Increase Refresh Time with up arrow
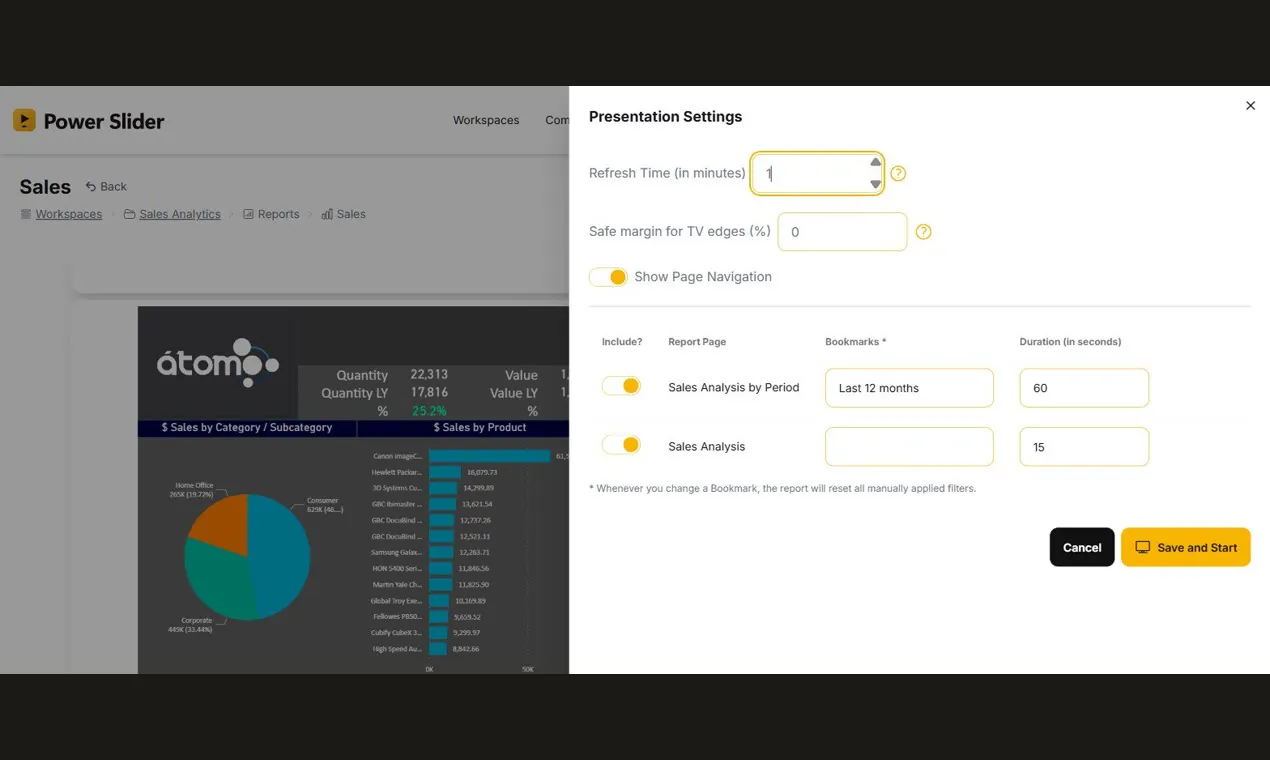Image resolution: width=1270 pixels, height=760 pixels. pos(875,162)
